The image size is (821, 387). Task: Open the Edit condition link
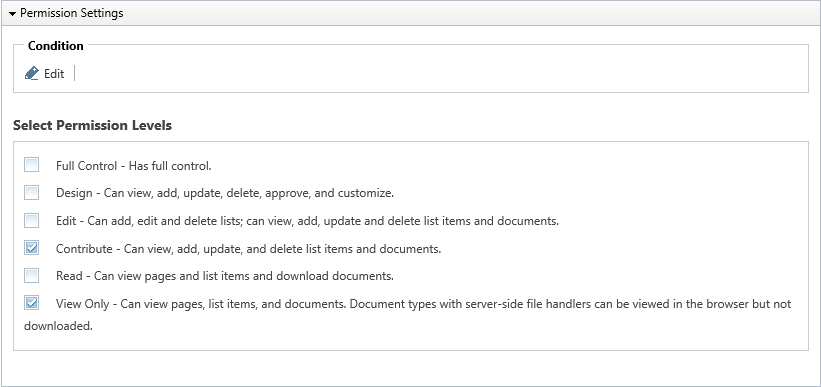[54, 74]
